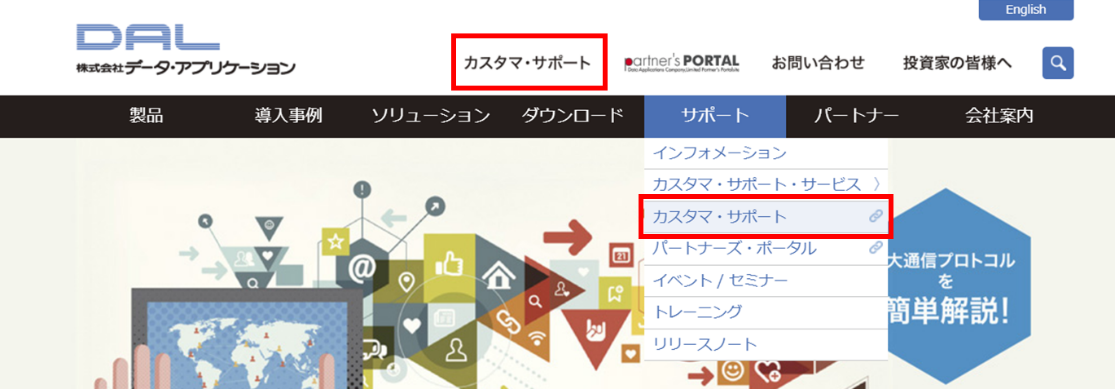Open the 会社案内 navigation menu
The height and width of the screenshot is (389, 1115).
[999, 116]
